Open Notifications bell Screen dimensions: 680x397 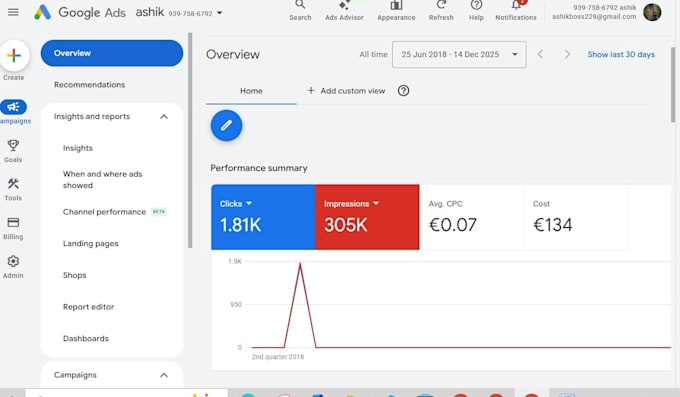pos(516,5)
